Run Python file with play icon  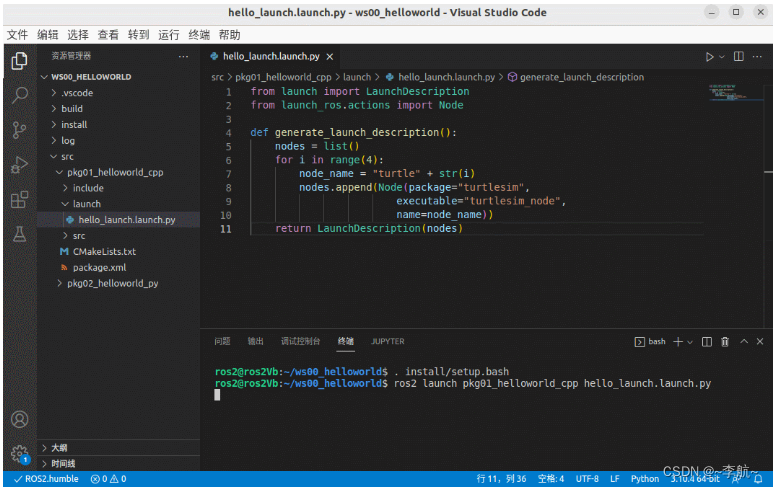click(709, 57)
